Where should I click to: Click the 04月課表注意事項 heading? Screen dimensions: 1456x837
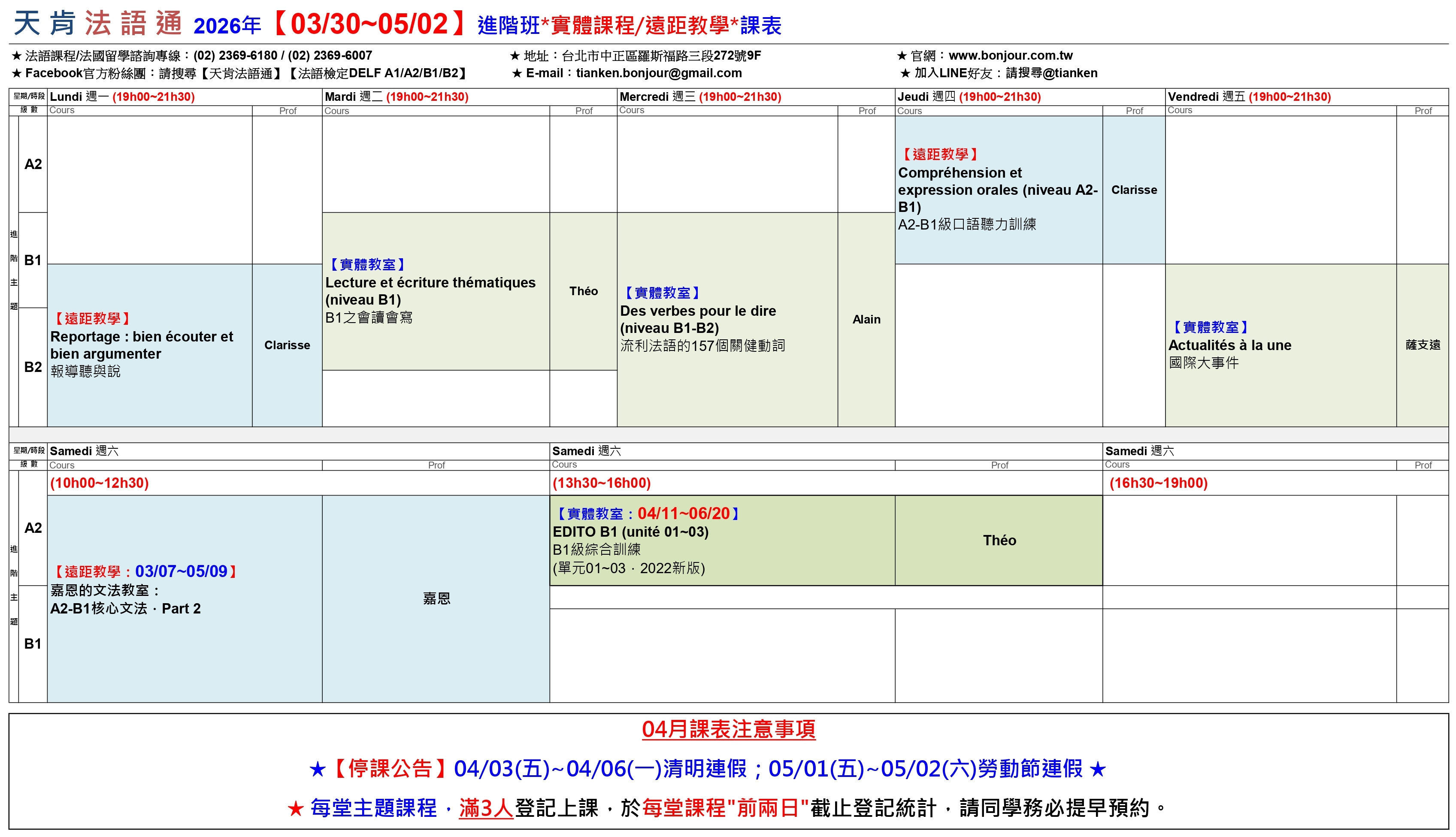[728, 729]
